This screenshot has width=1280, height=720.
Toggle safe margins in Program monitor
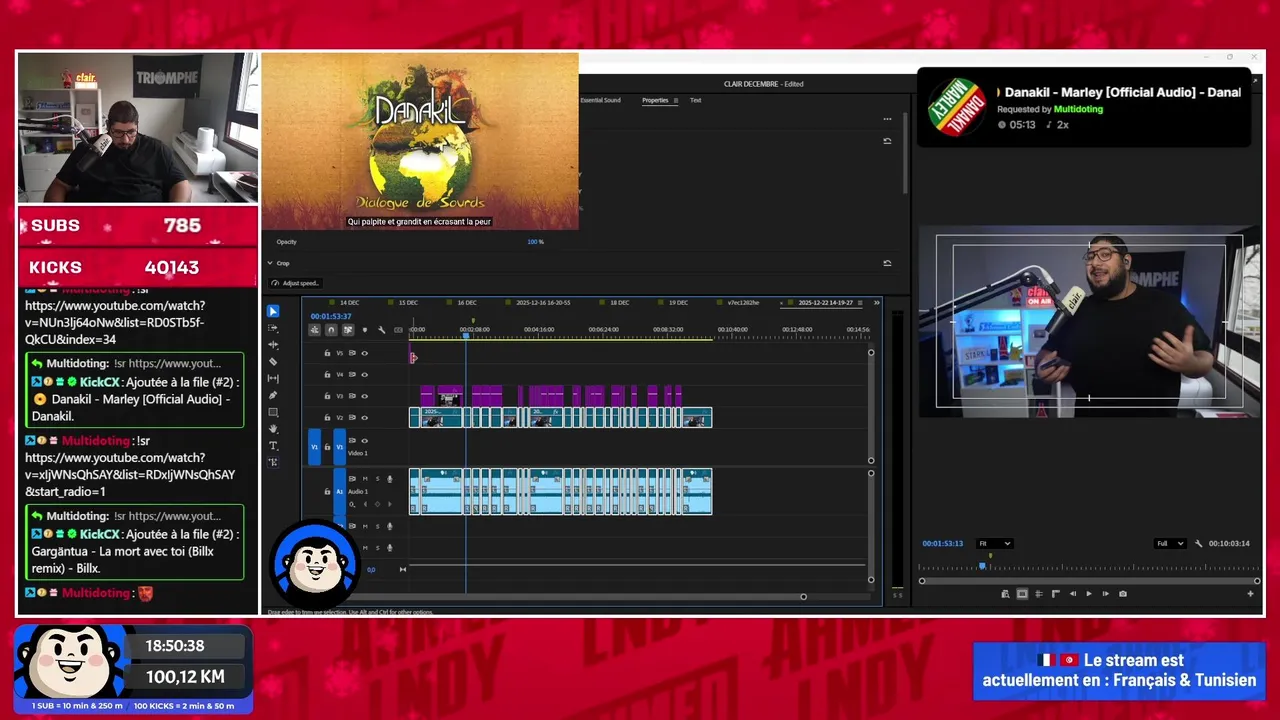pyautogui.click(x=1022, y=594)
